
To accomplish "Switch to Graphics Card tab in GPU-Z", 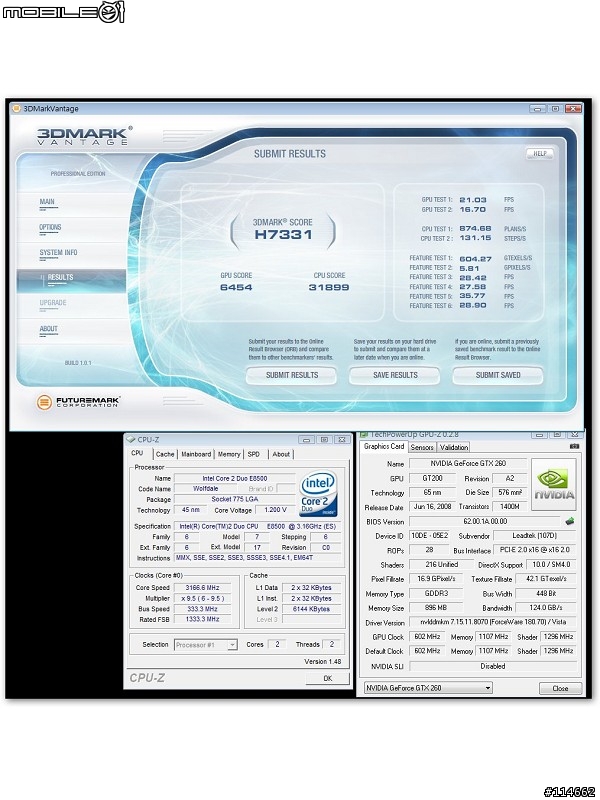I will (384, 446).
